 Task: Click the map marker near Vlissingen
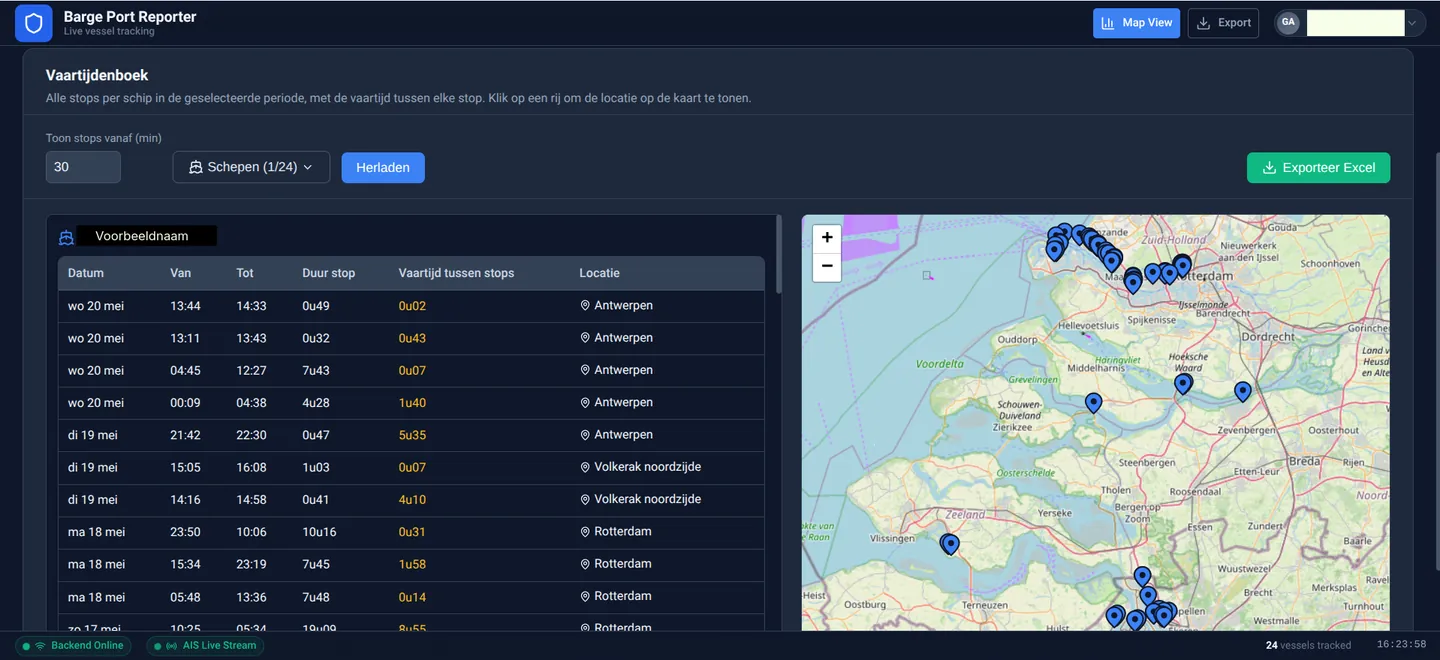950,544
